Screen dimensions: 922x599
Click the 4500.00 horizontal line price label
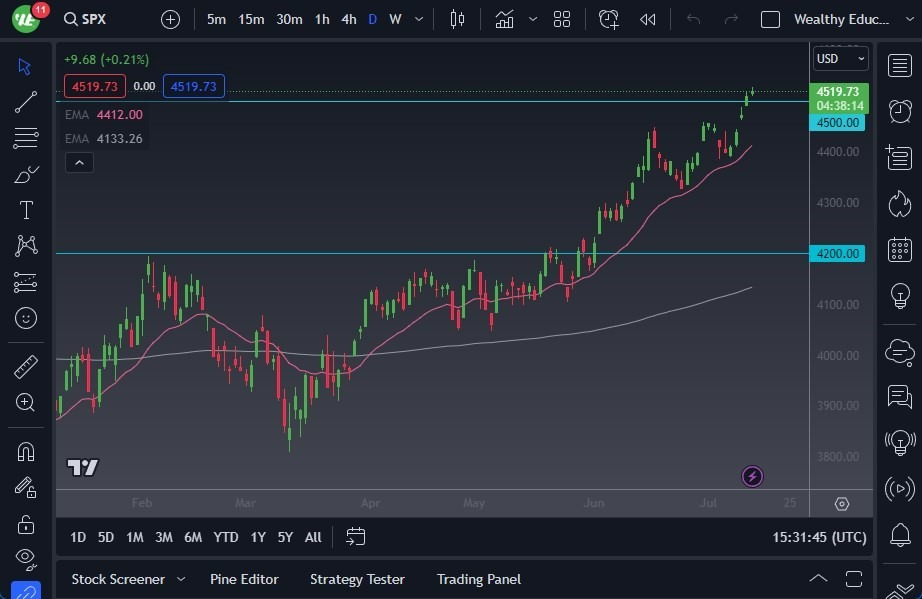[x=837, y=122]
